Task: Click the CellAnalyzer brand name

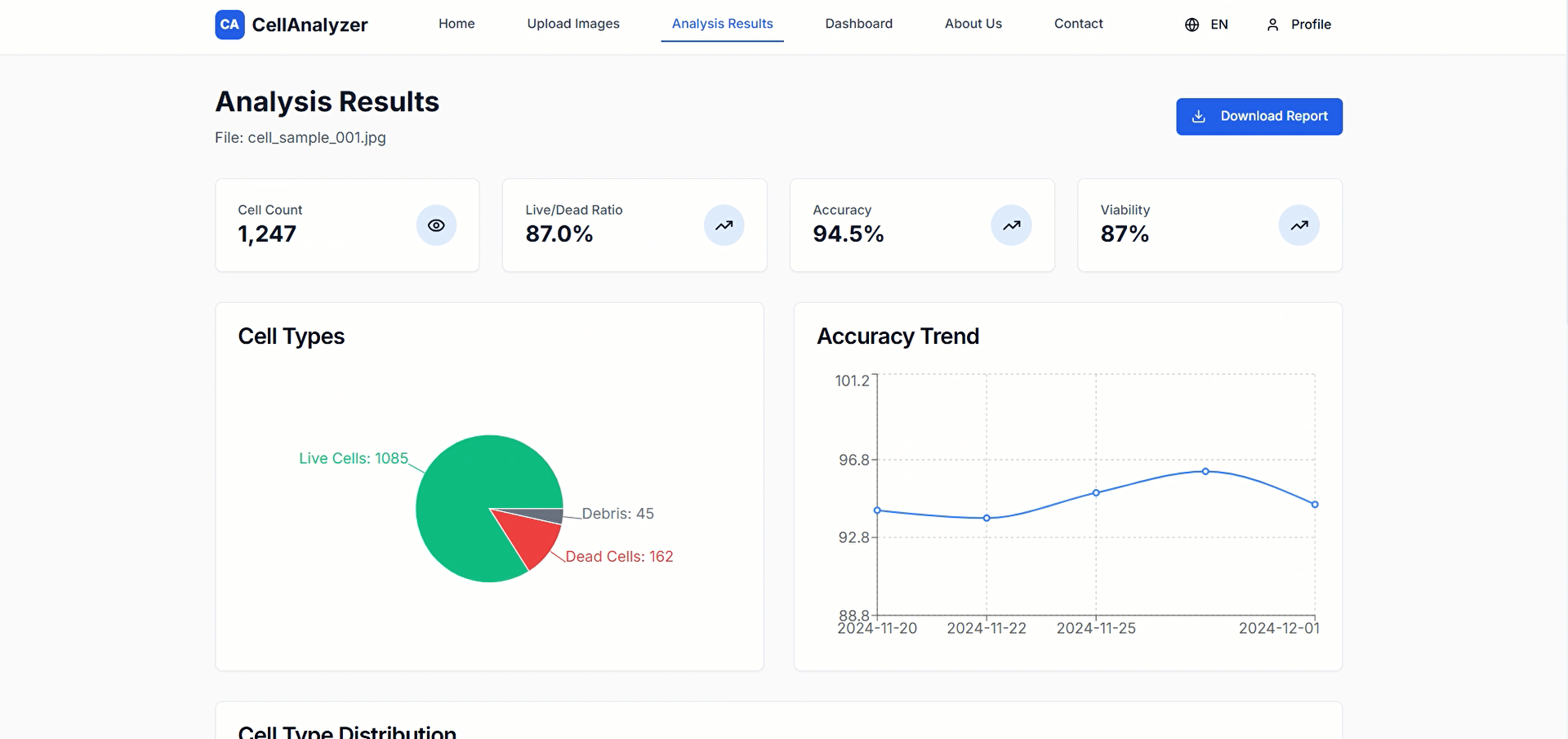Action: [310, 24]
